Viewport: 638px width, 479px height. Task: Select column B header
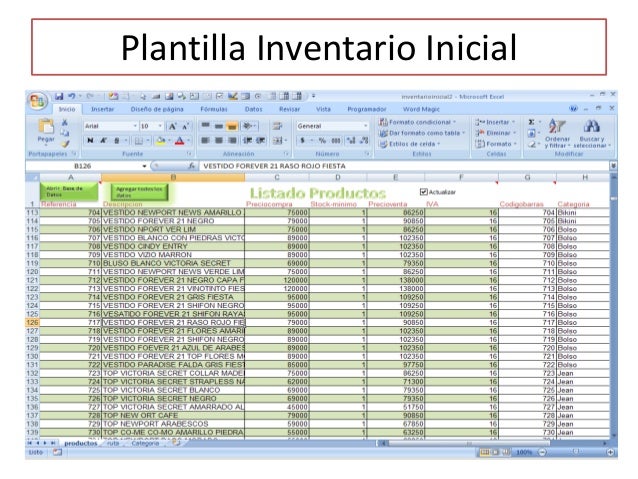pos(173,177)
